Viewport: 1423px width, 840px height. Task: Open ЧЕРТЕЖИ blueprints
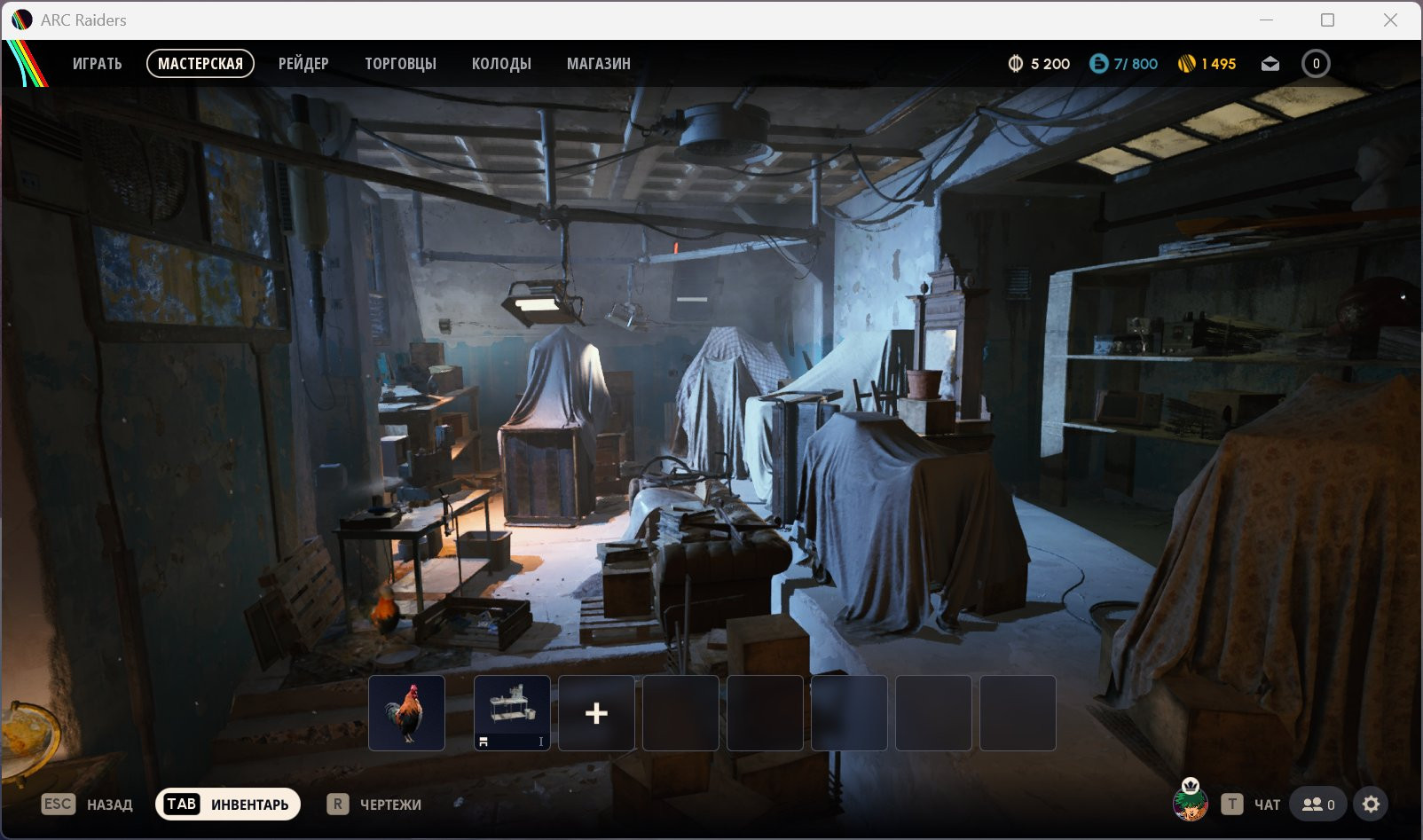pos(374,805)
